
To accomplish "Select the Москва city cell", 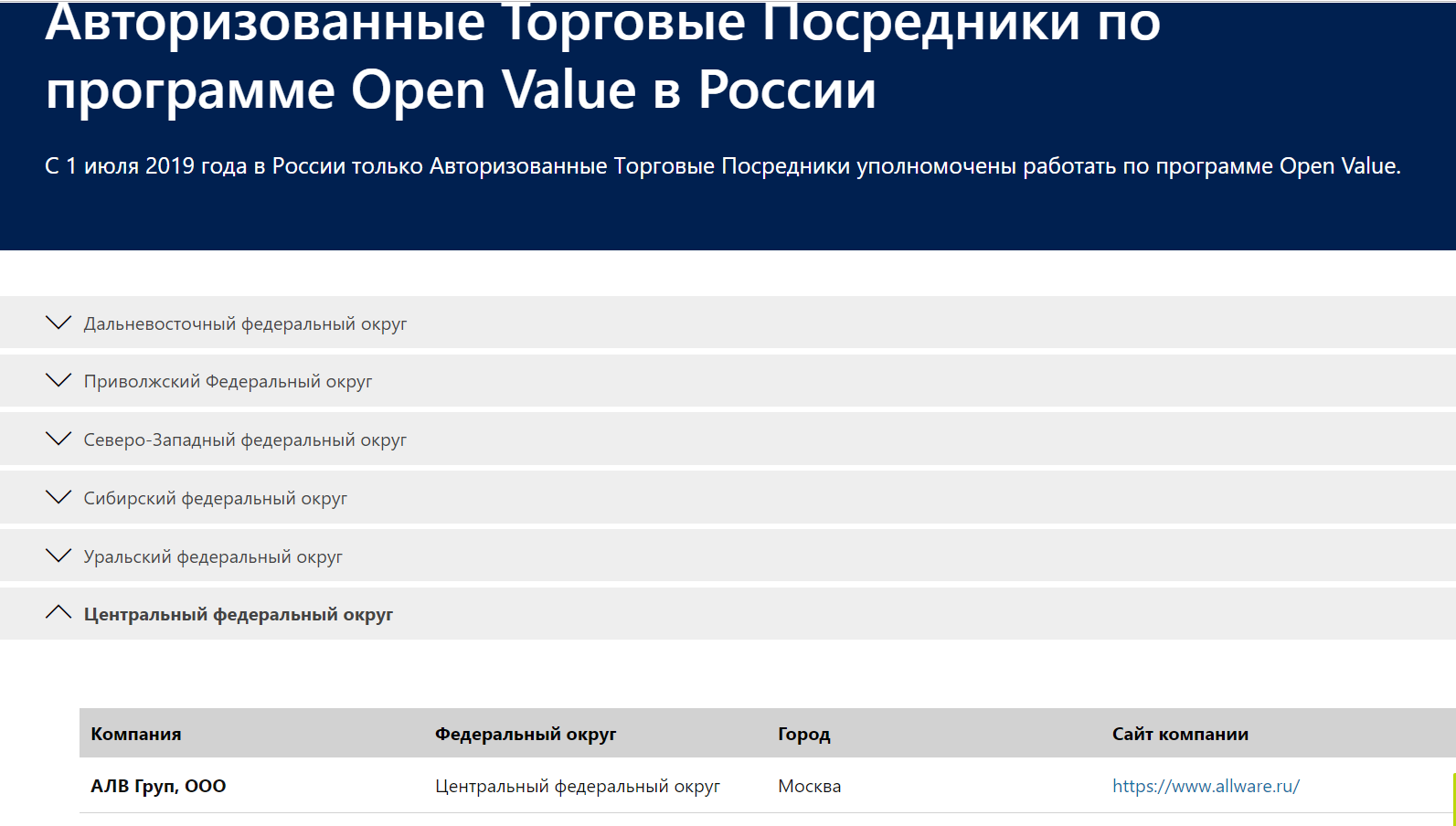I will 810,786.
